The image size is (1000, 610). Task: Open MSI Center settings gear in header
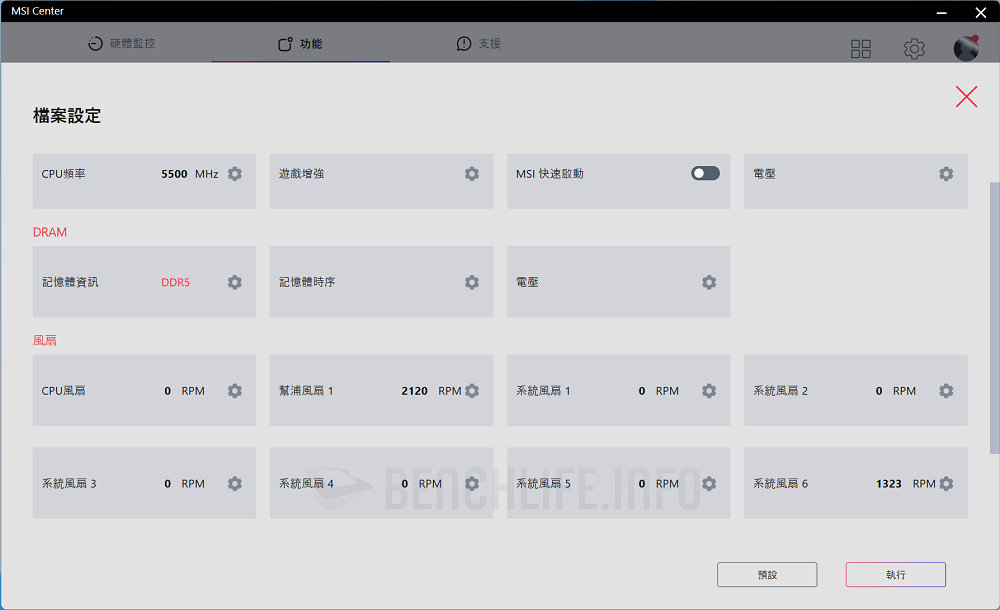point(914,49)
